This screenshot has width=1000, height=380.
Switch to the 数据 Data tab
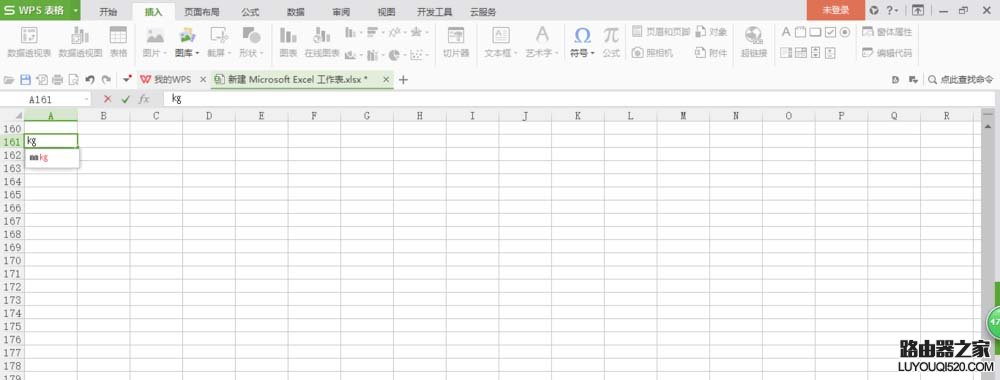(x=295, y=11)
